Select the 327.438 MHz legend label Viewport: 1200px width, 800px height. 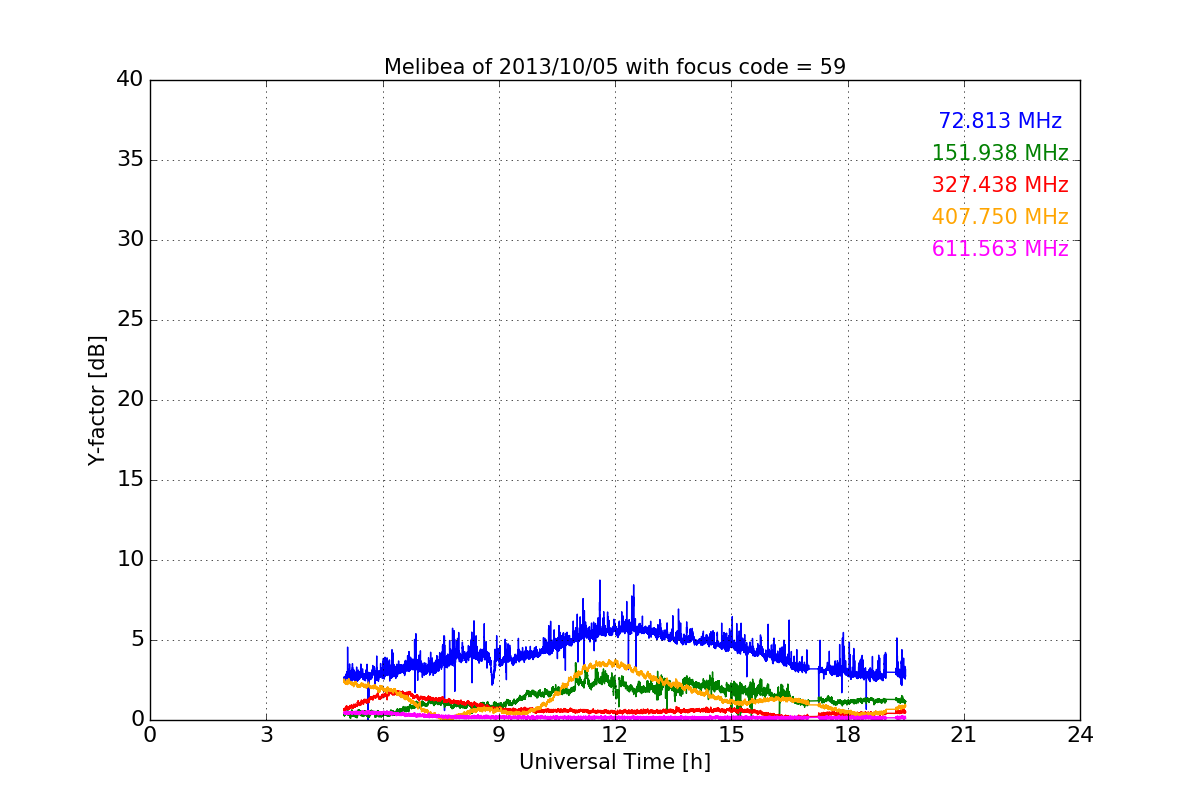coord(1000,185)
